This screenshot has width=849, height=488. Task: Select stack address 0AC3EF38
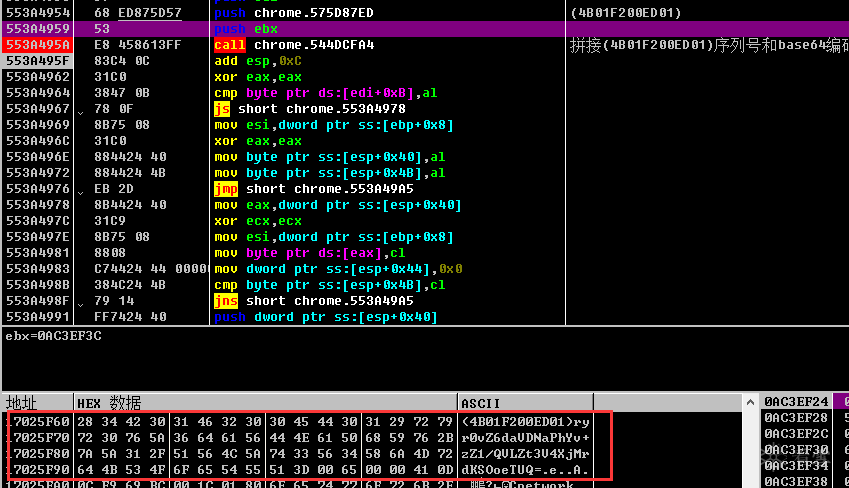click(x=796, y=482)
